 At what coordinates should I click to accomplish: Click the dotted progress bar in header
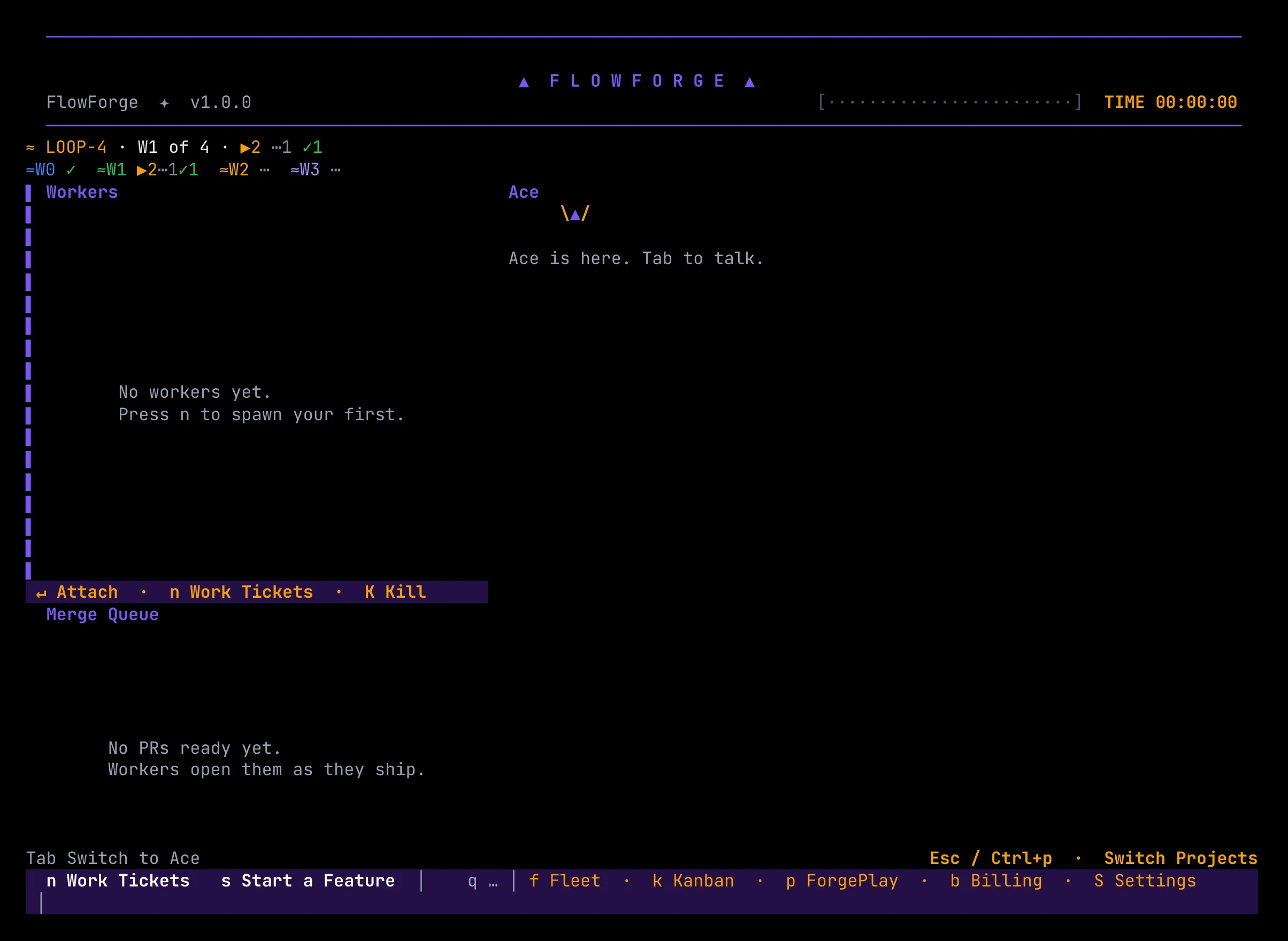tap(950, 103)
